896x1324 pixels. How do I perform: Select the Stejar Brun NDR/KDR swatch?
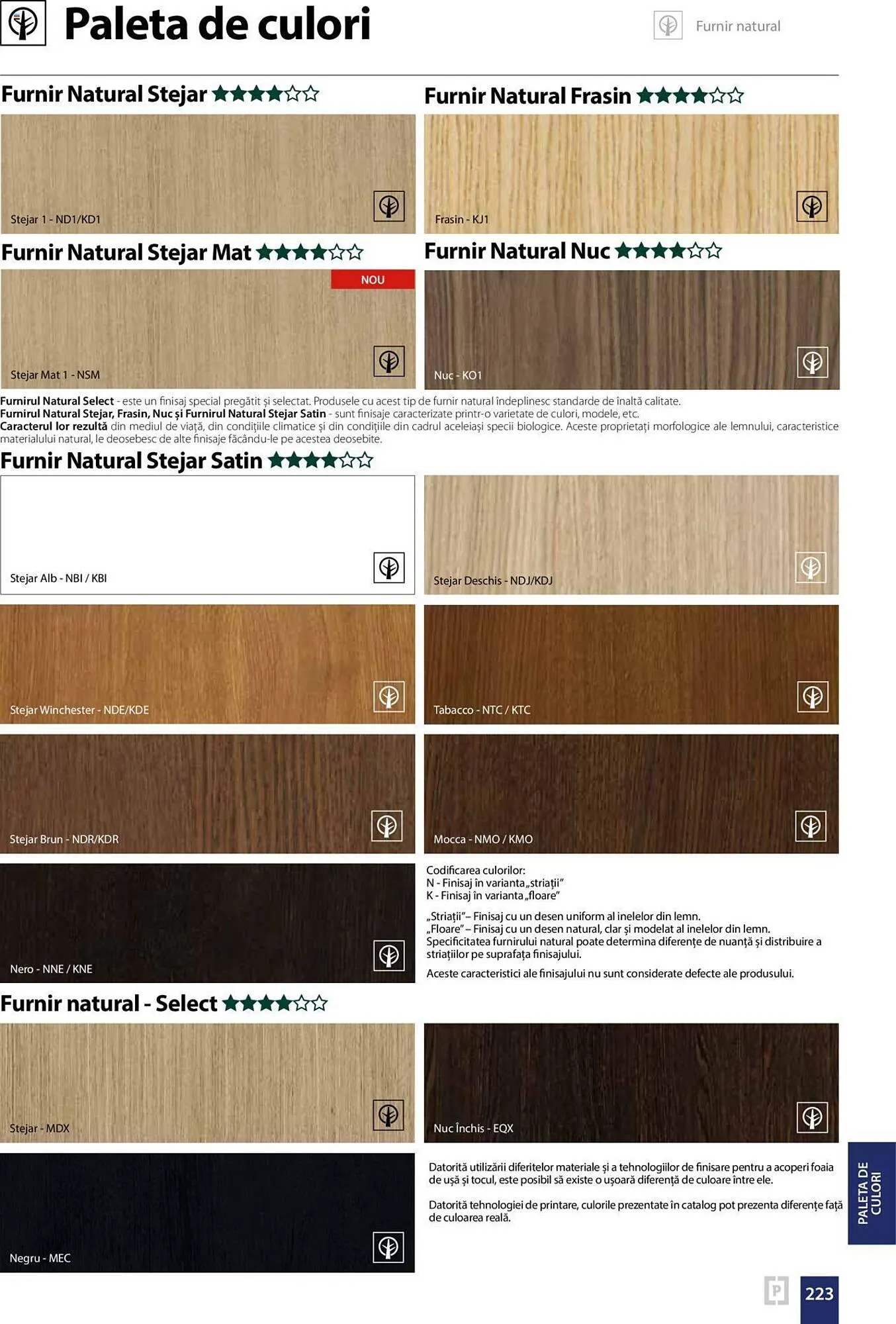(x=208, y=794)
